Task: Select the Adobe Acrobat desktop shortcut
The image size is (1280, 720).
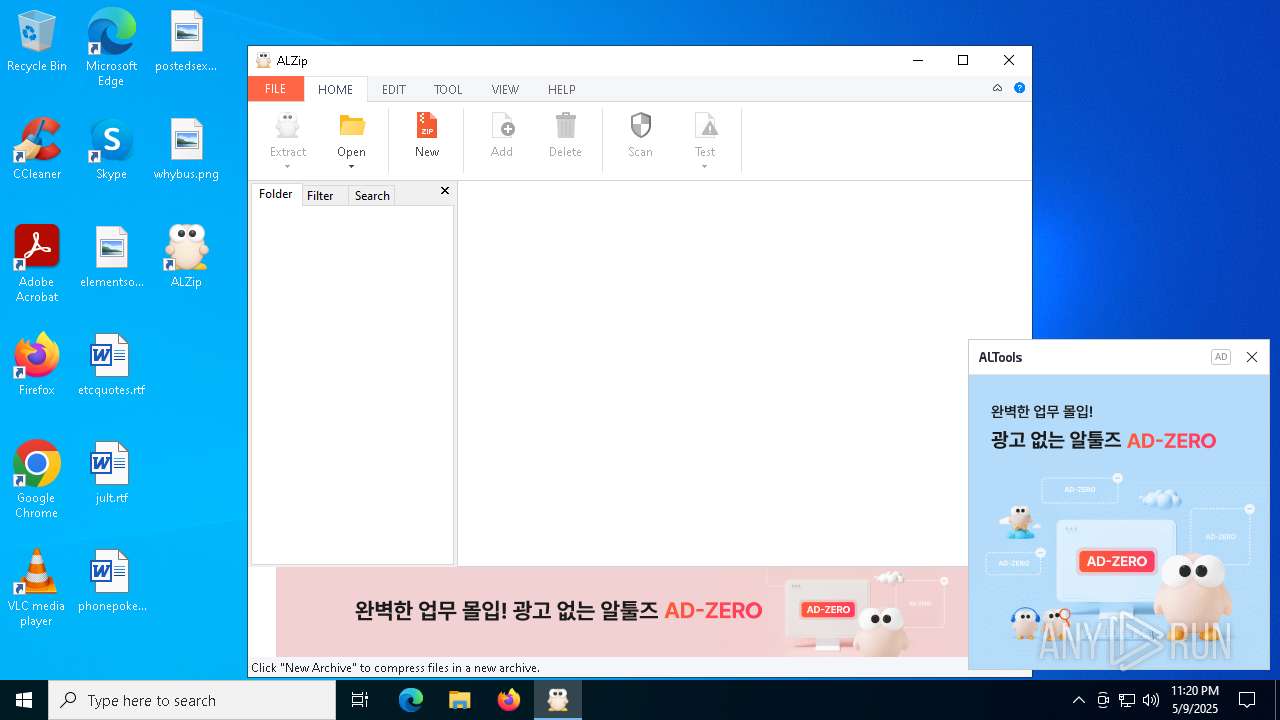Action: coord(37,263)
